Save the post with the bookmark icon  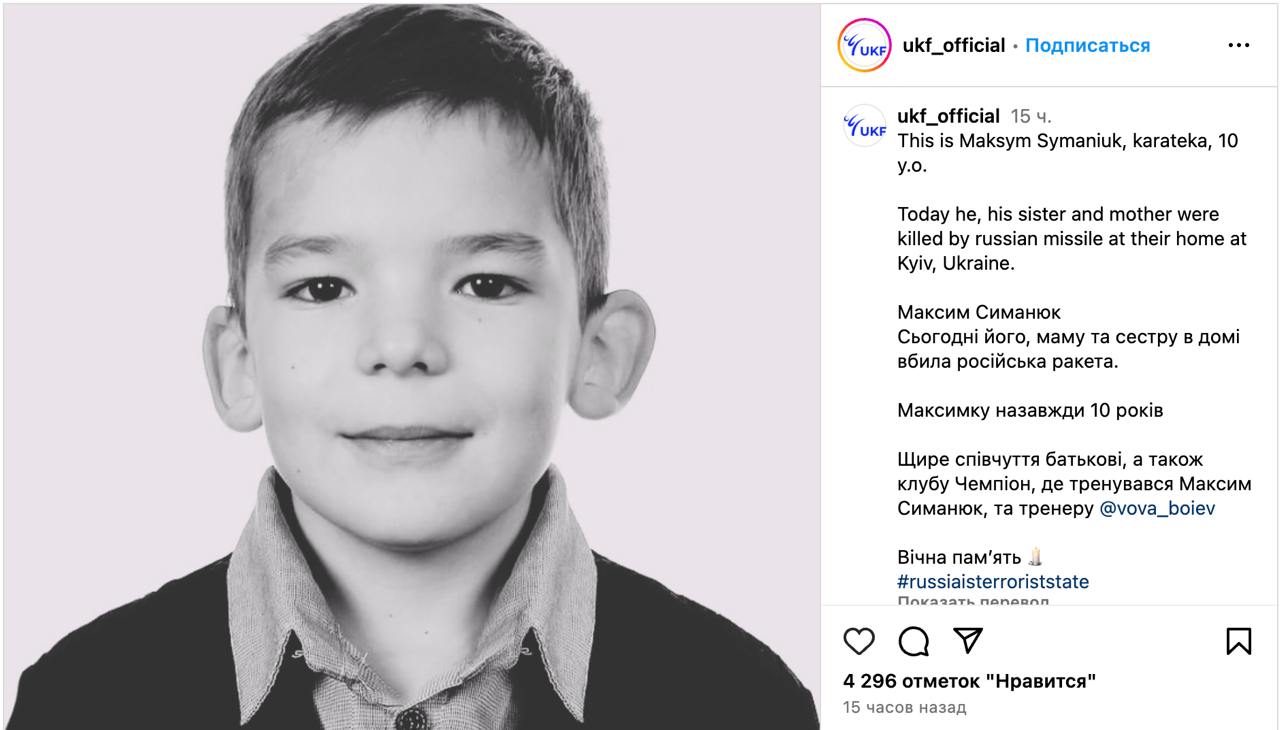(x=1238, y=641)
